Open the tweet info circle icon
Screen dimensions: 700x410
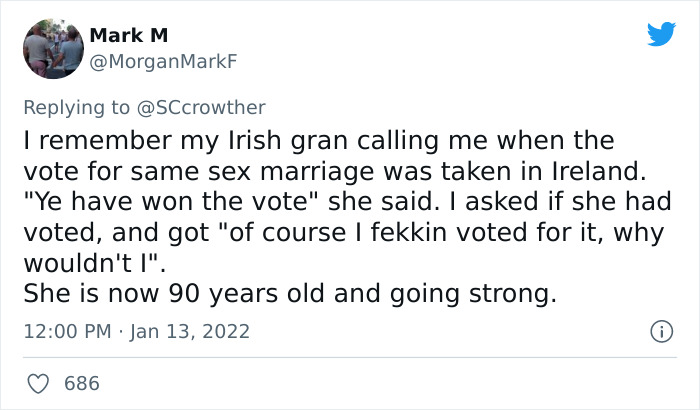pyautogui.click(x=659, y=331)
